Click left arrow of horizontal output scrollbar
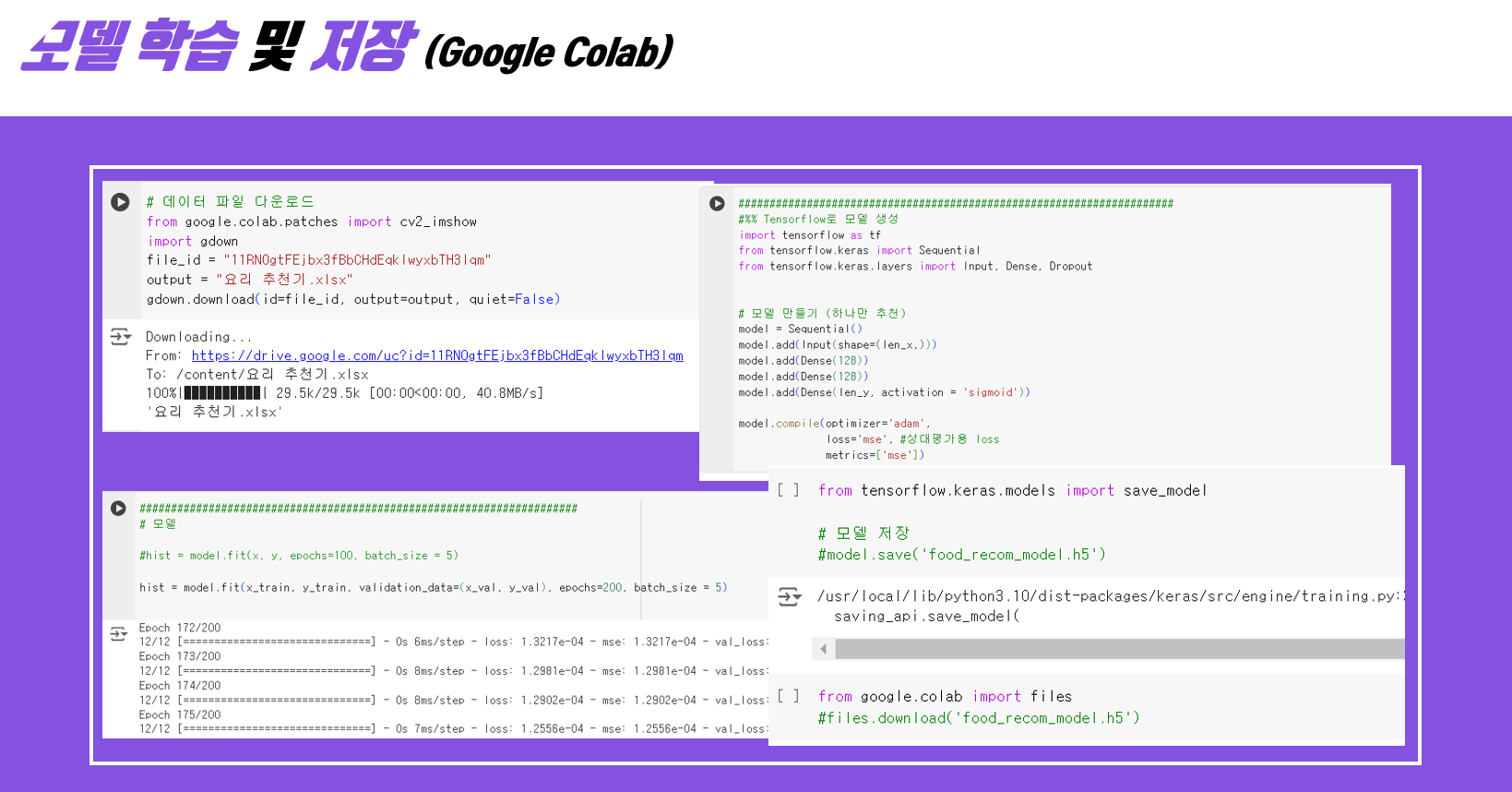Viewport: 1512px width, 792px height. coord(823,649)
